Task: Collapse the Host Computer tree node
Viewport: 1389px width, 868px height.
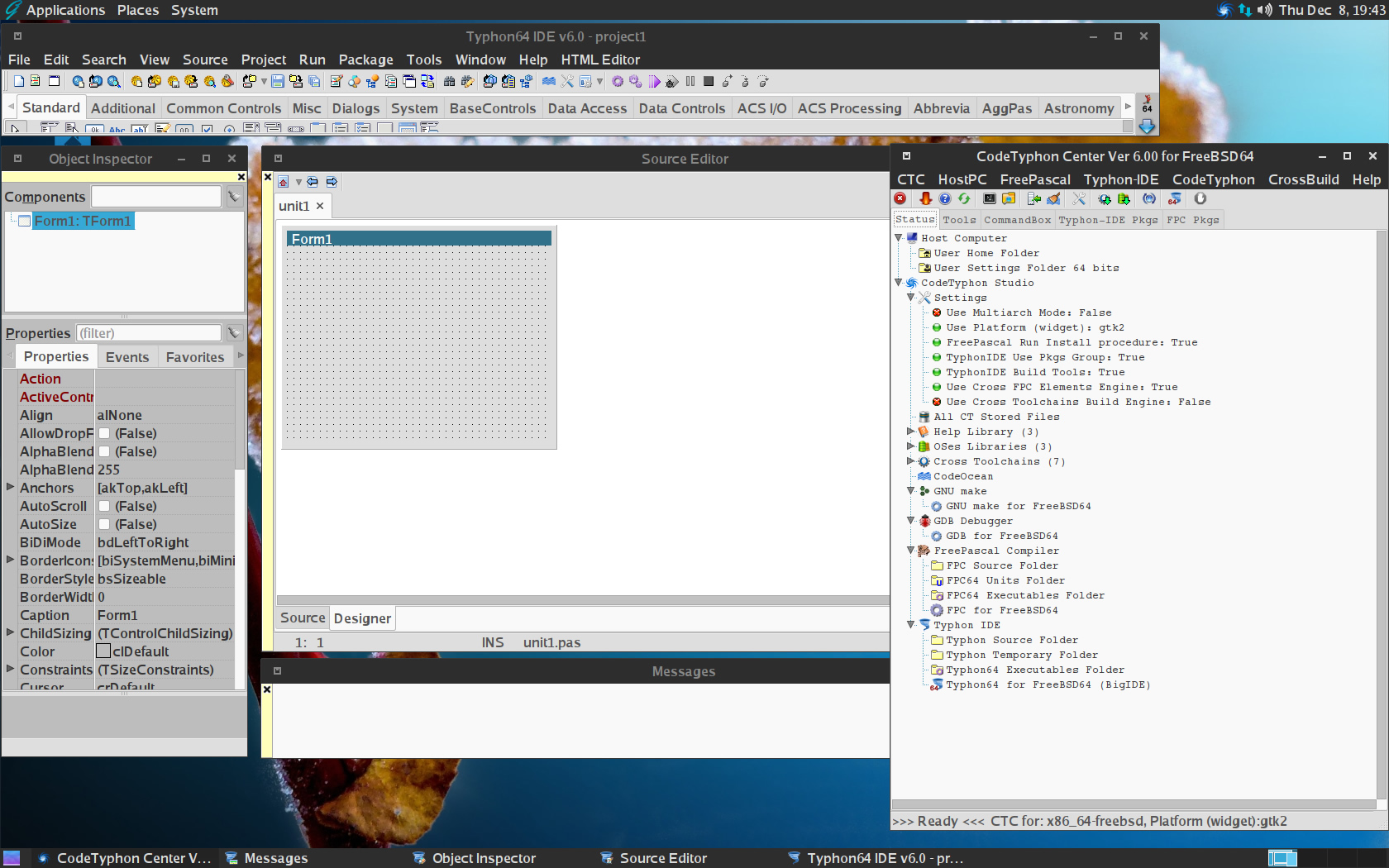Action: 900,237
